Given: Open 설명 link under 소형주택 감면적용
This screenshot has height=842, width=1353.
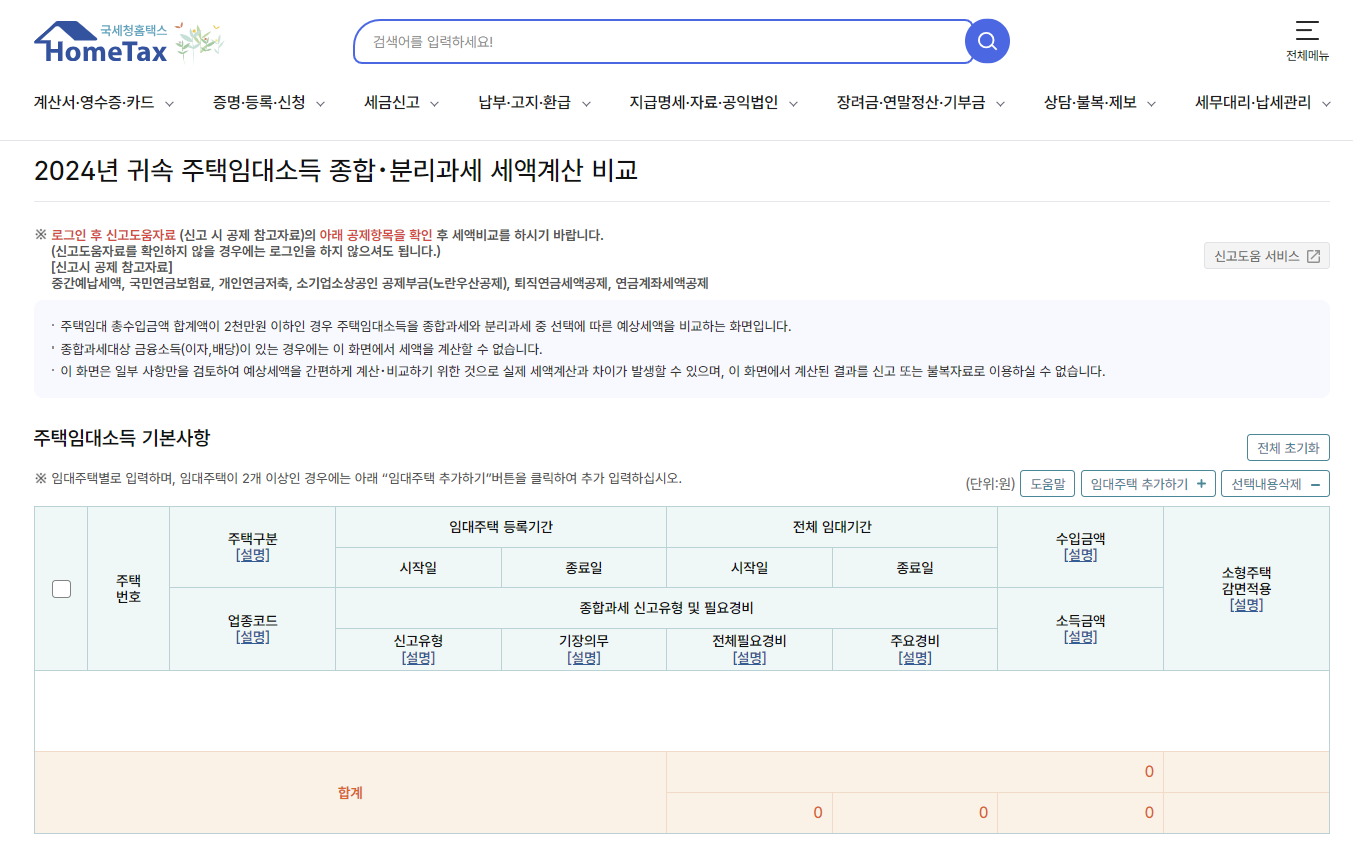Looking at the screenshot, I should pos(1246,605).
